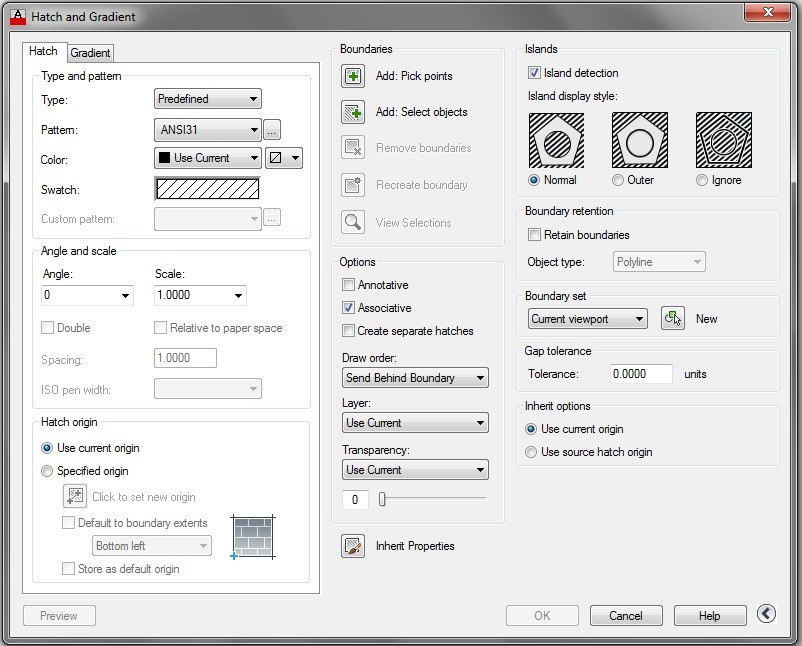Click the Preview button
Viewport: 802px width, 646px height.
(x=58, y=615)
